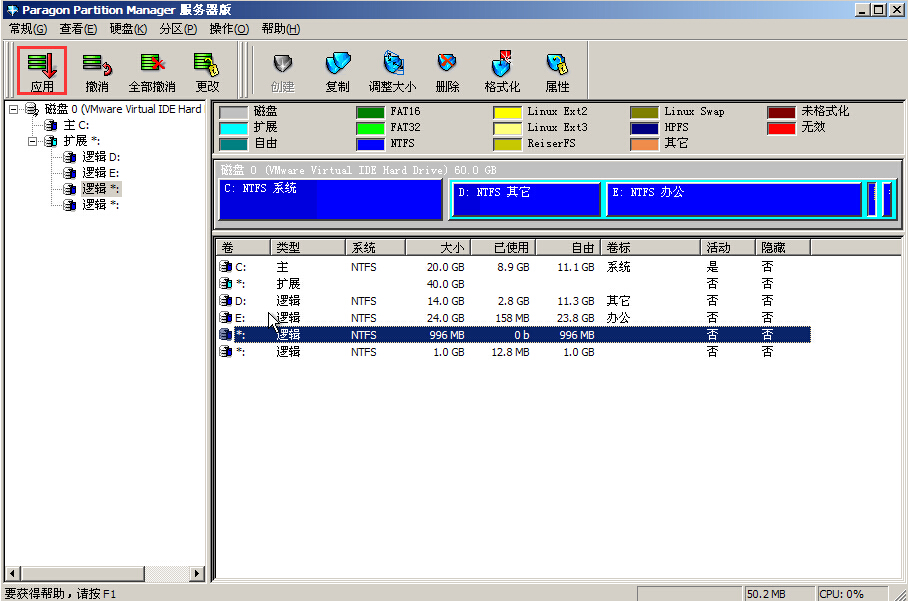Viewport: 908px width, 601px height.
Task: Click the Properties (属性) toolbar icon
Action: [x=557, y=65]
